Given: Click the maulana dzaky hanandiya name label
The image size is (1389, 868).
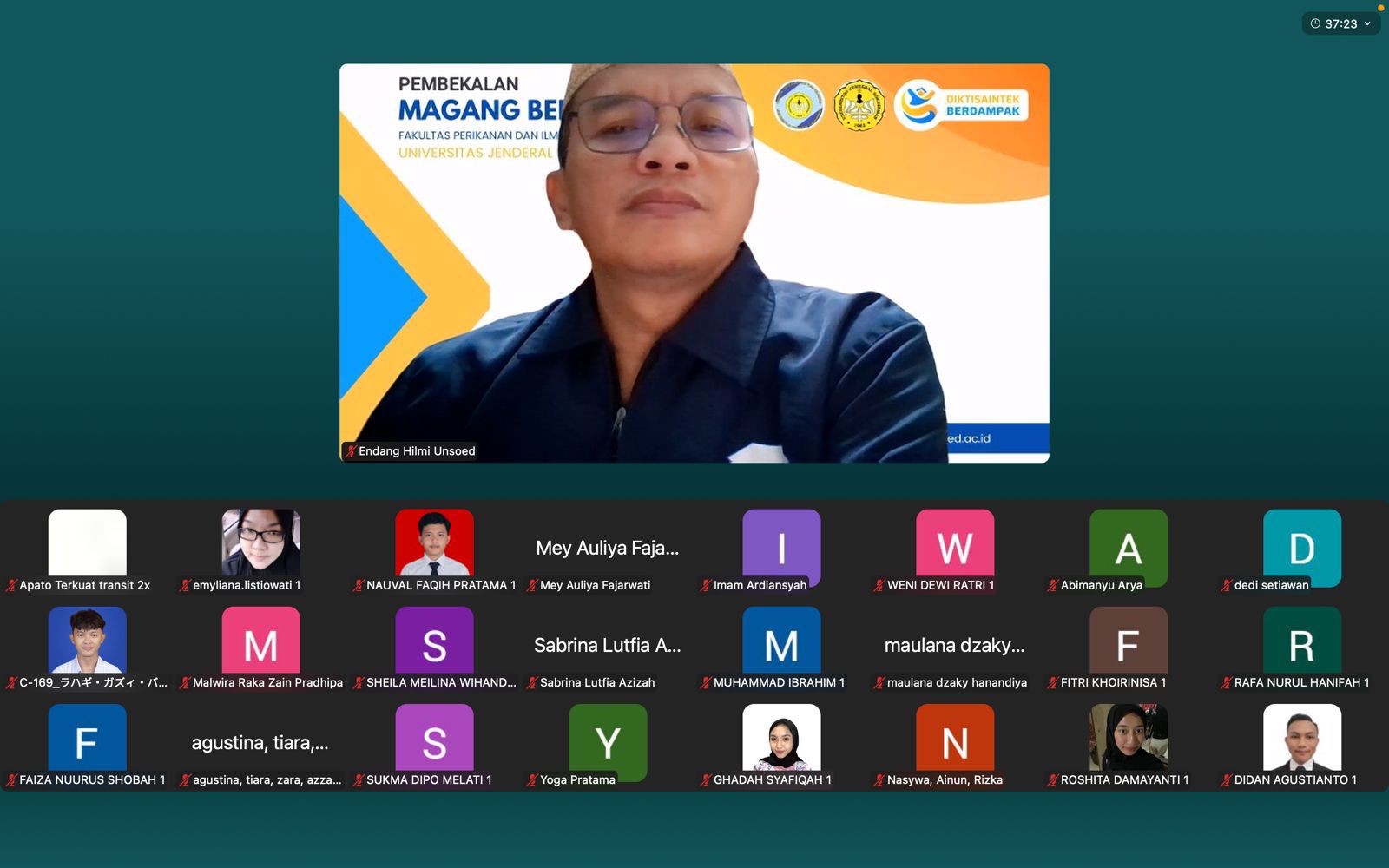Looking at the screenshot, I should point(957,683).
